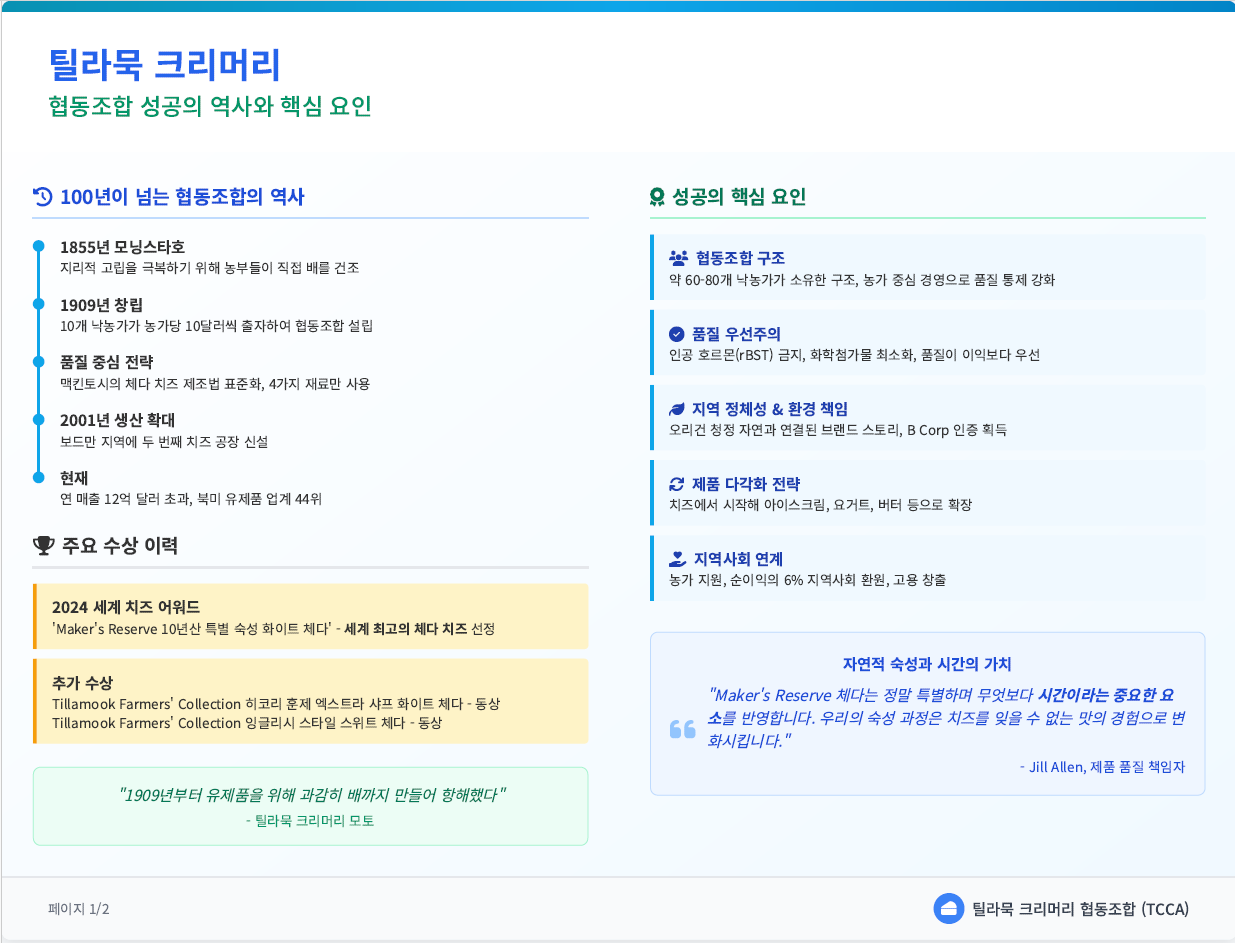Click the 협동조합 구조 card title

(741, 258)
